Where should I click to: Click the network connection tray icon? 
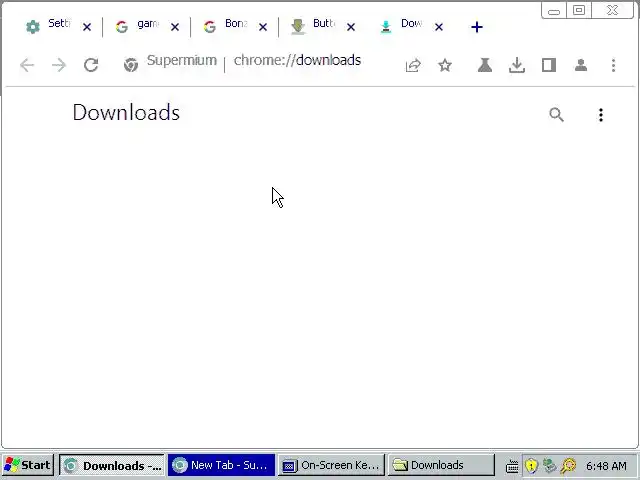550,465
